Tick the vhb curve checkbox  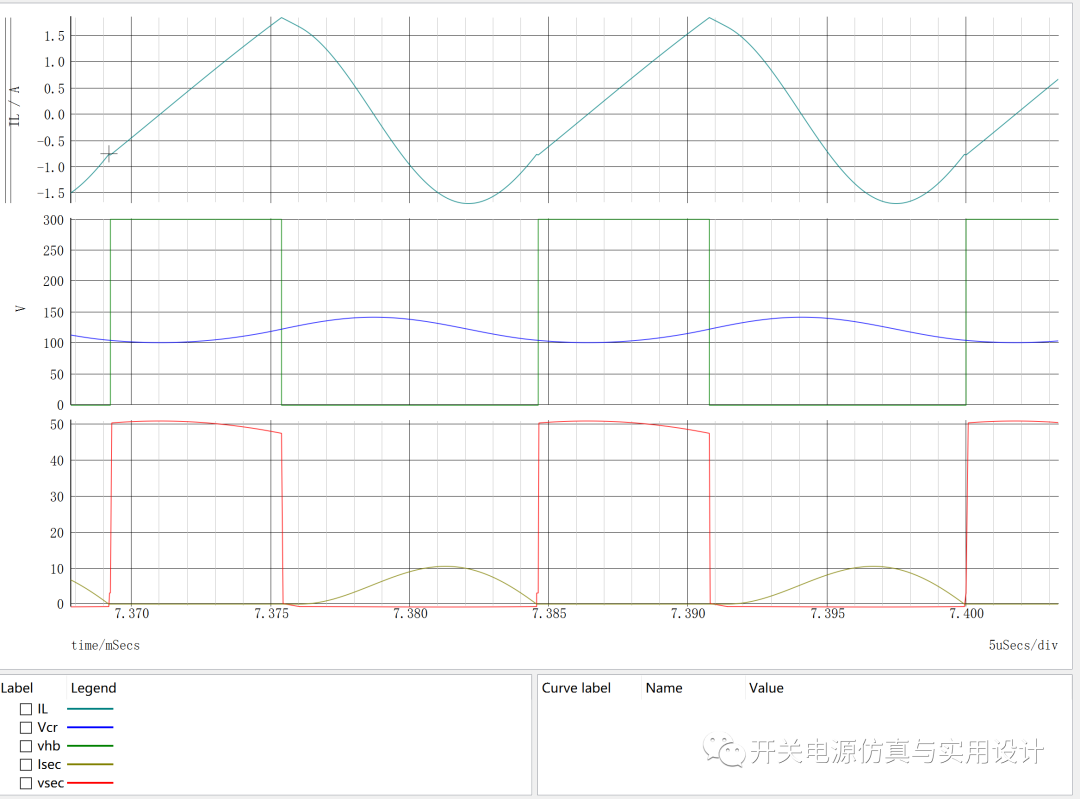tap(26, 746)
